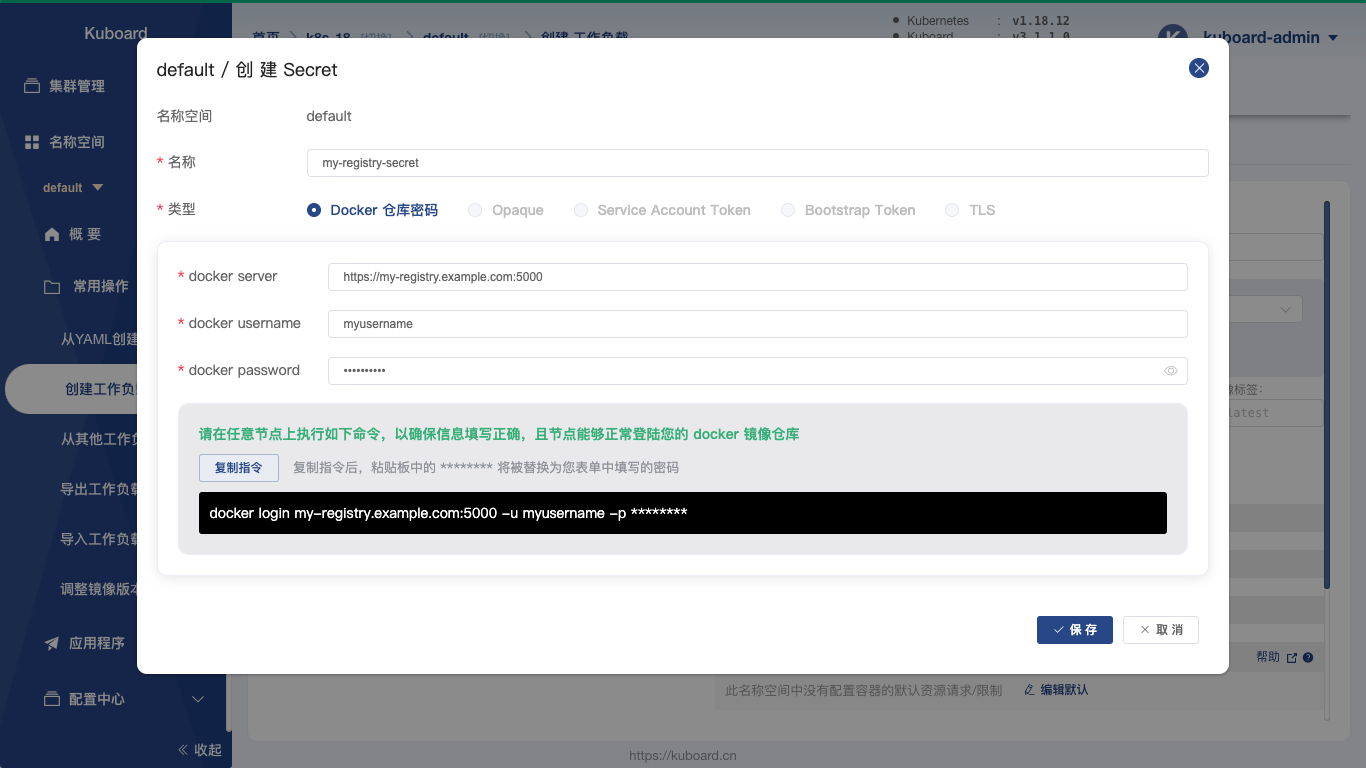Open 导出工作负载 menu item

[99, 489]
